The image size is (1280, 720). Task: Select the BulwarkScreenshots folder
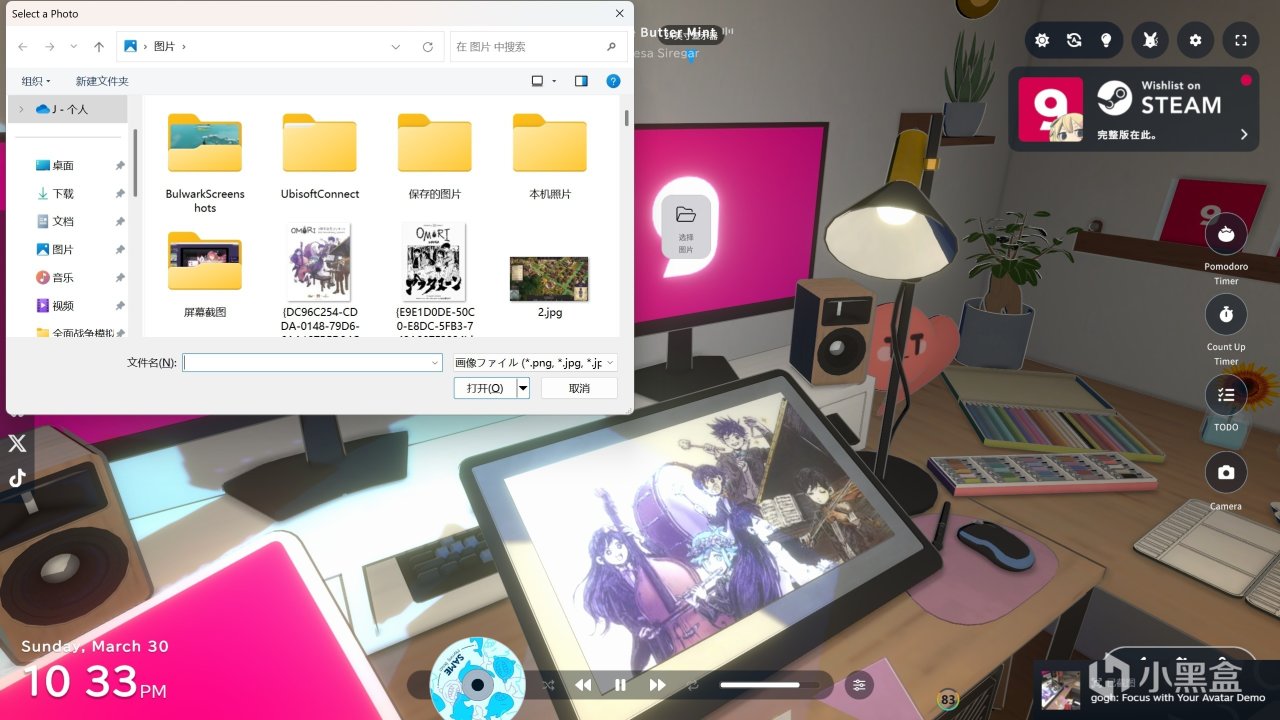pyautogui.click(x=205, y=163)
